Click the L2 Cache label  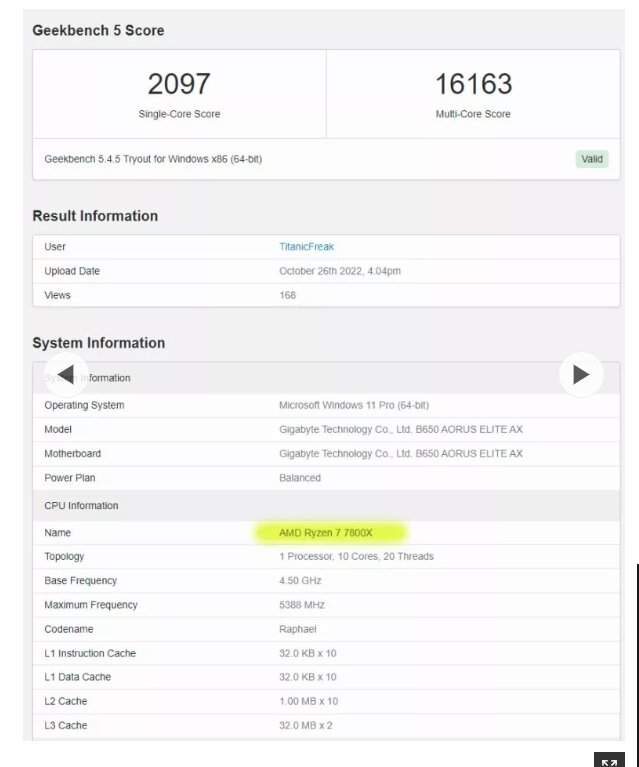pos(66,701)
